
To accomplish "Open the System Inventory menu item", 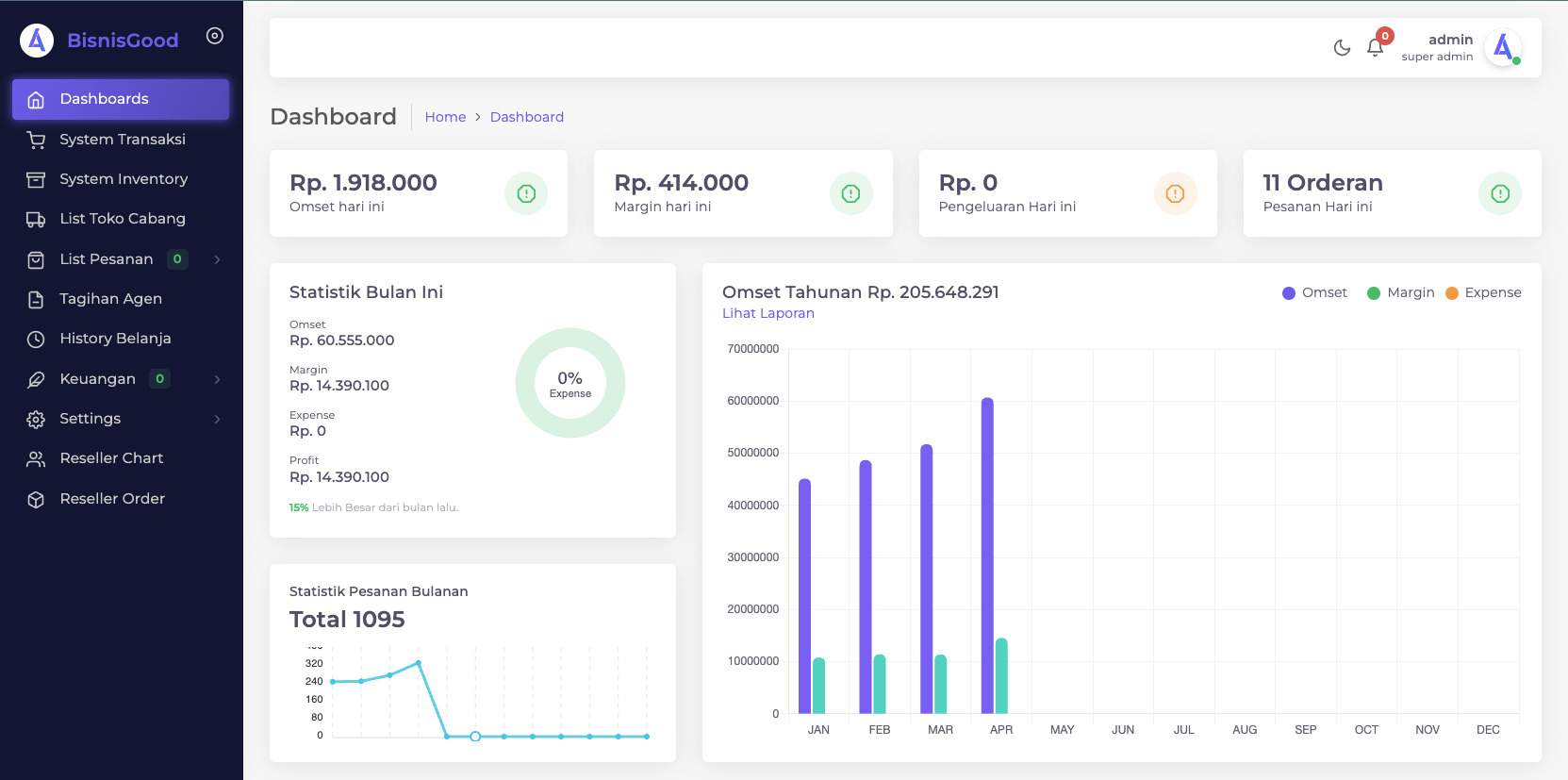I will 123,179.
